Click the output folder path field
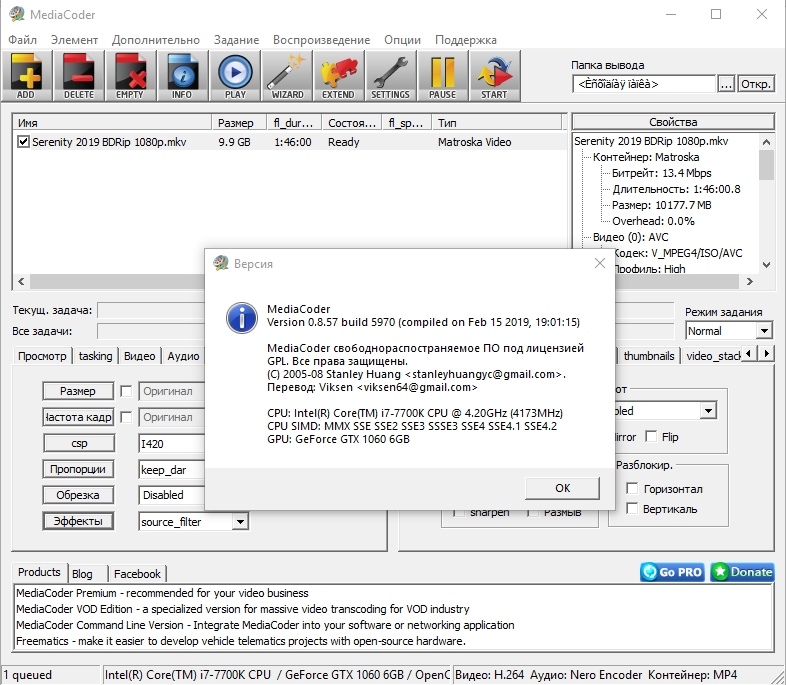Image resolution: width=786 pixels, height=685 pixels. (644, 84)
